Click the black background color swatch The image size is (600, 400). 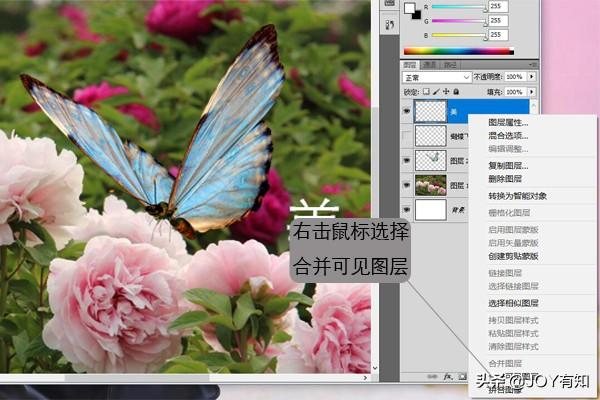coord(417,15)
